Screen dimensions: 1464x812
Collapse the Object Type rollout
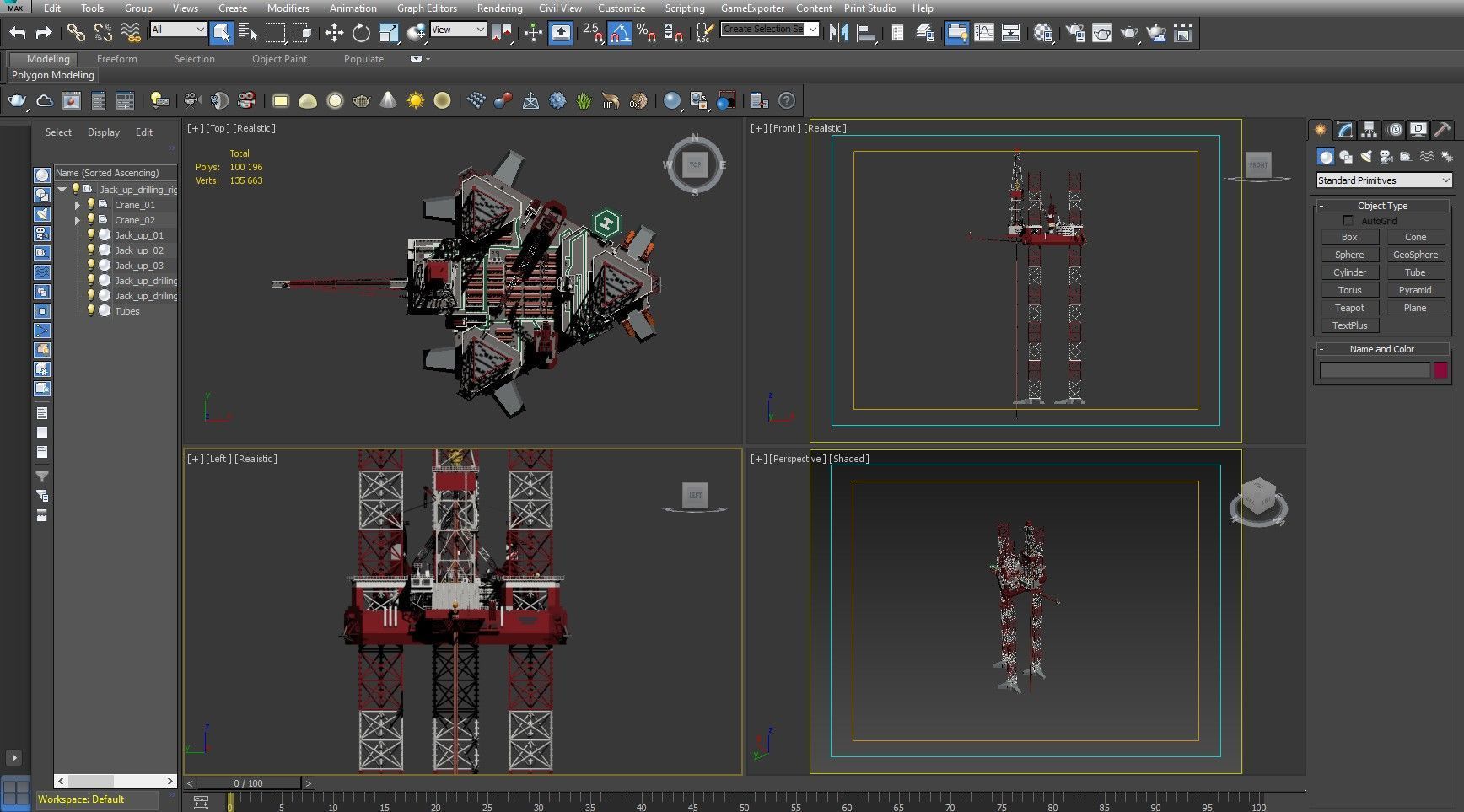coord(1382,206)
